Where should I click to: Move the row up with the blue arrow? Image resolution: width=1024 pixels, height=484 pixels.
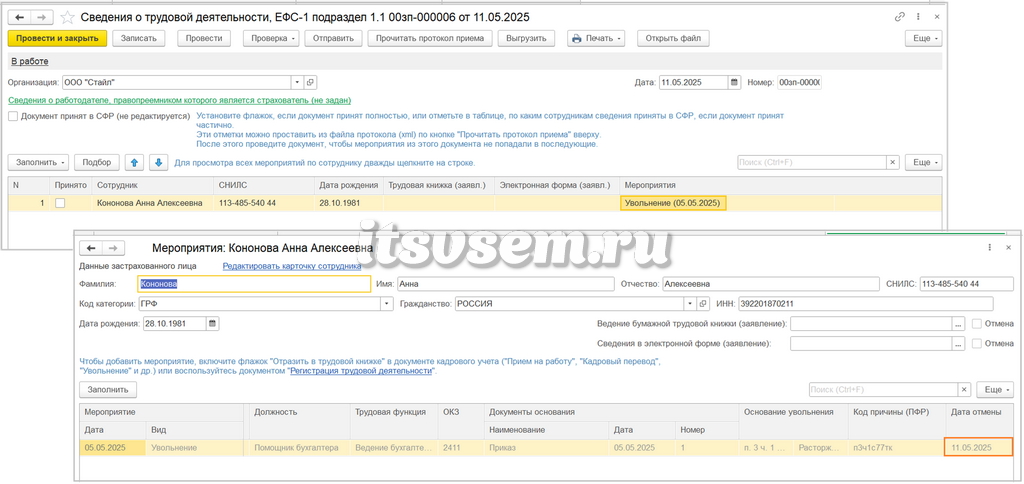point(133,162)
